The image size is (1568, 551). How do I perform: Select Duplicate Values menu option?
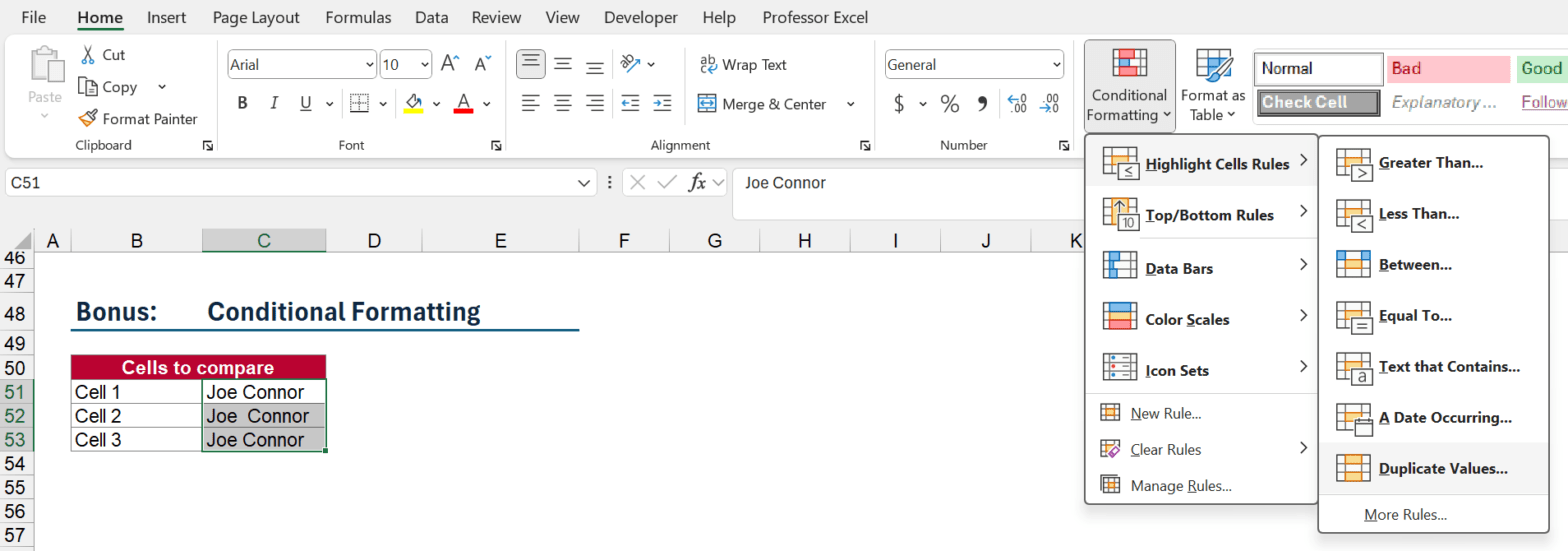(1442, 468)
